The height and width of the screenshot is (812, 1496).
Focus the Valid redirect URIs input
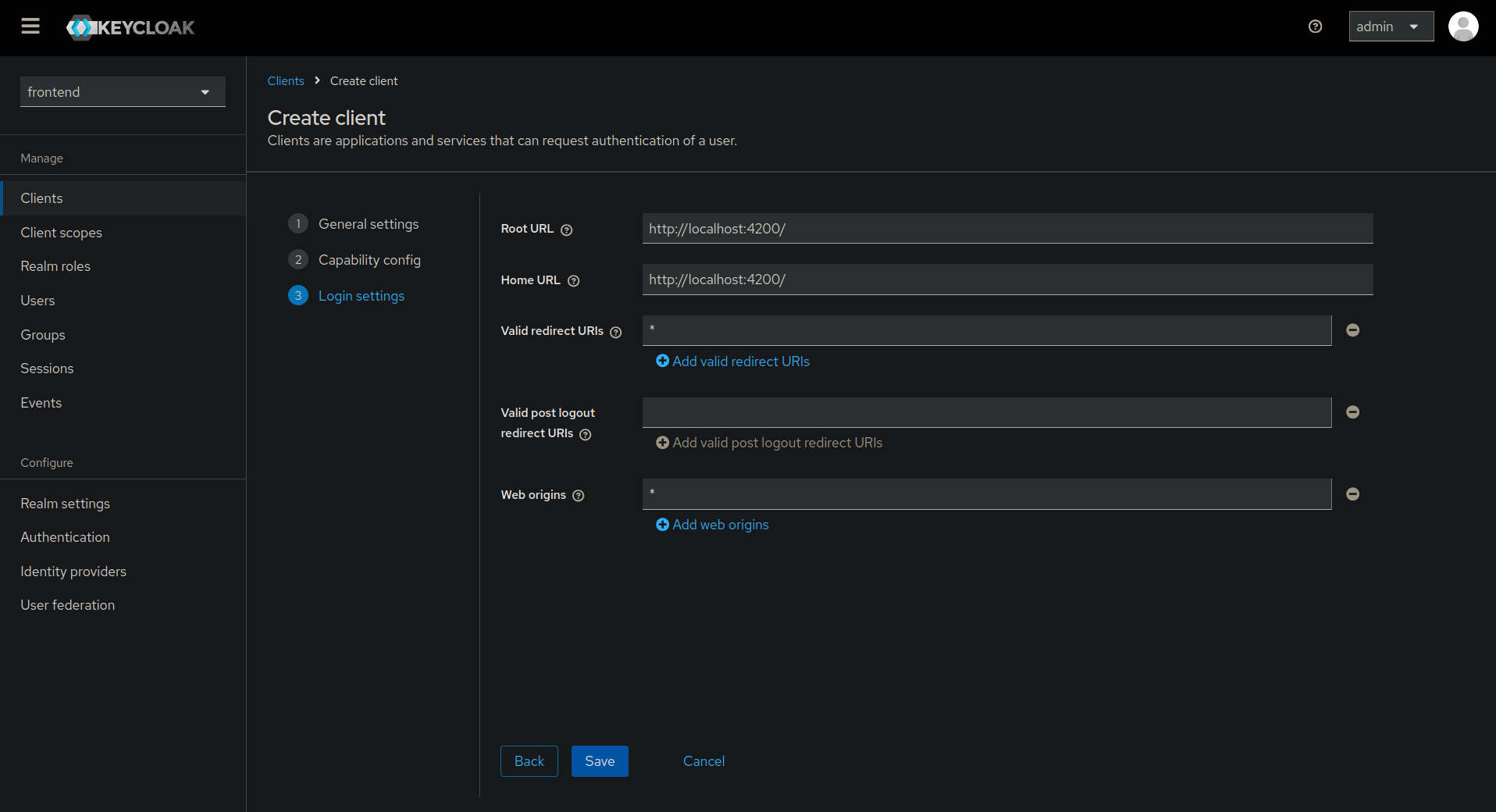click(x=987, y=330)
